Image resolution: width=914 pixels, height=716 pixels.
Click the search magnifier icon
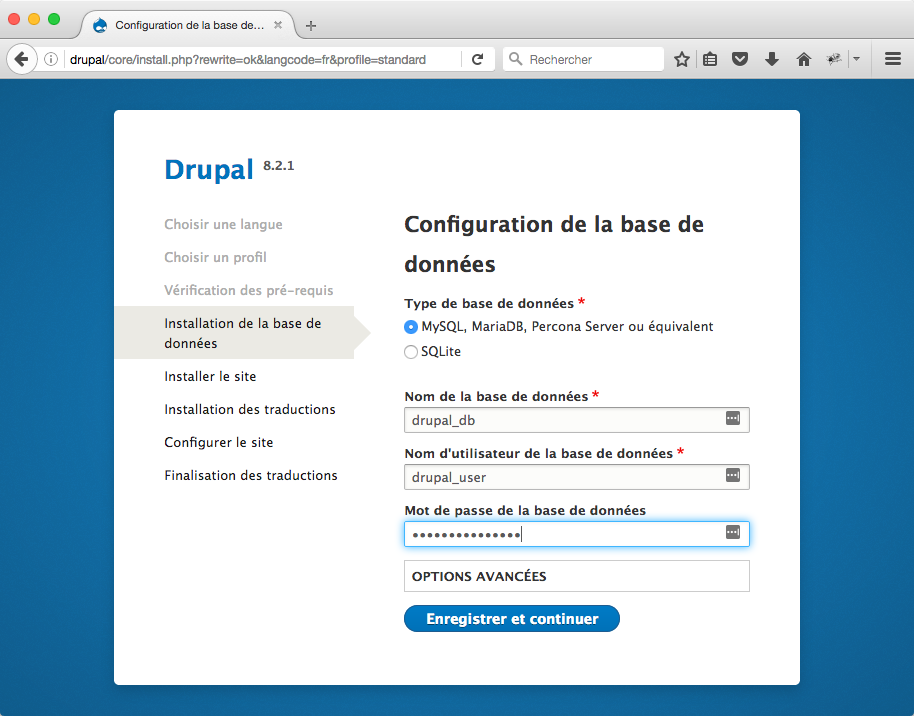pyautogui.click(x=515, y=59)
